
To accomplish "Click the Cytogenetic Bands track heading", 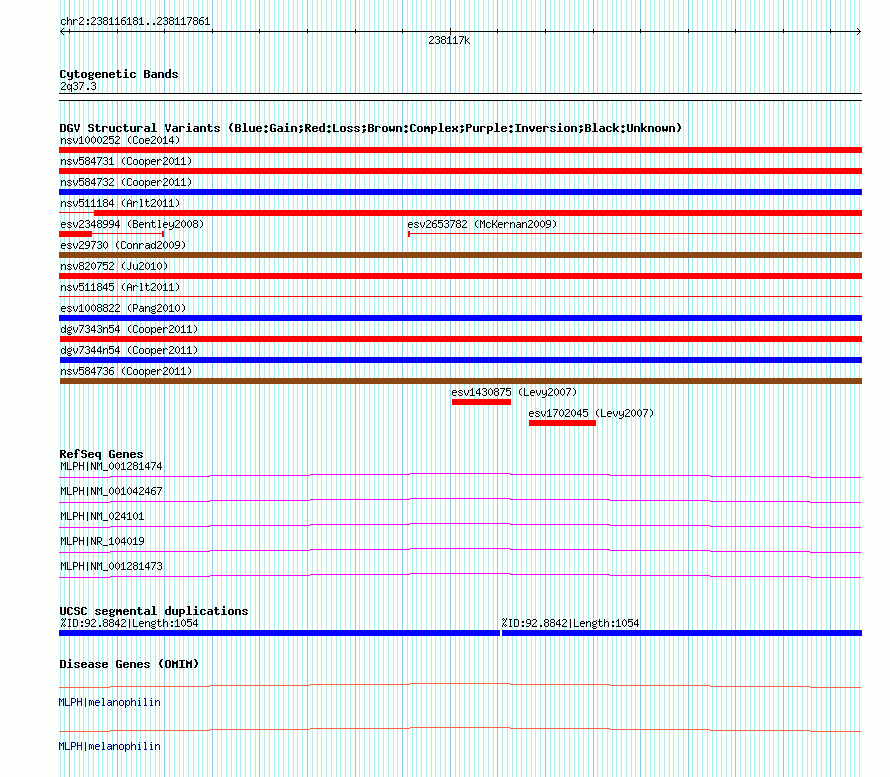I will coord(119,74).
